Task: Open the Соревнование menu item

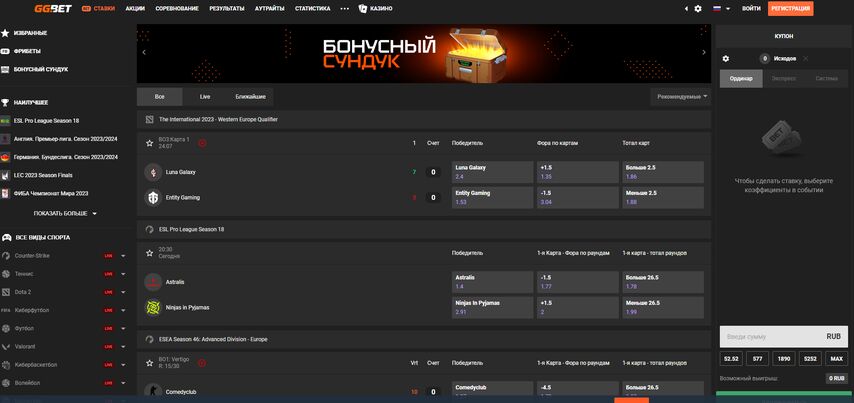Action: pos(177,9)
